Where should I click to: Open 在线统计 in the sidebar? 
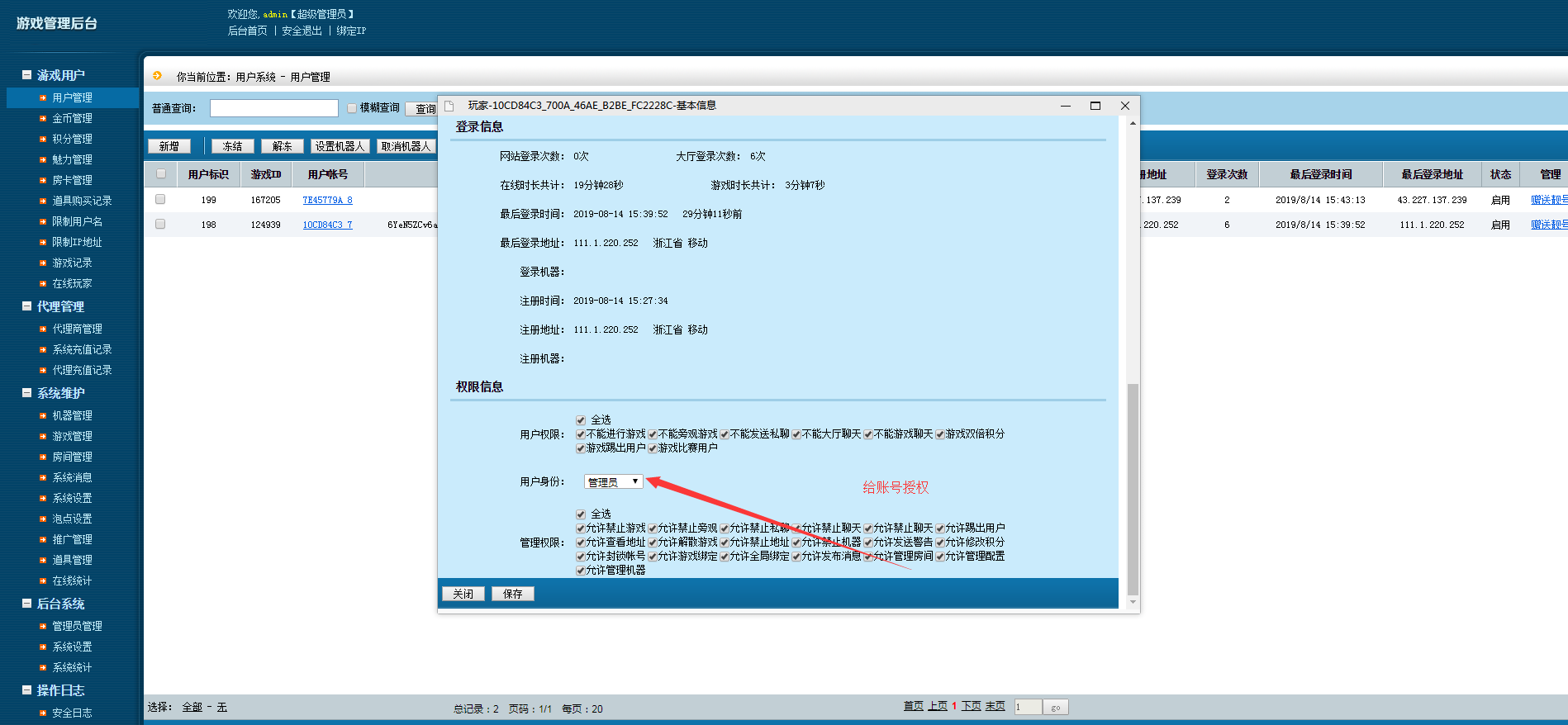coord(72,580)
